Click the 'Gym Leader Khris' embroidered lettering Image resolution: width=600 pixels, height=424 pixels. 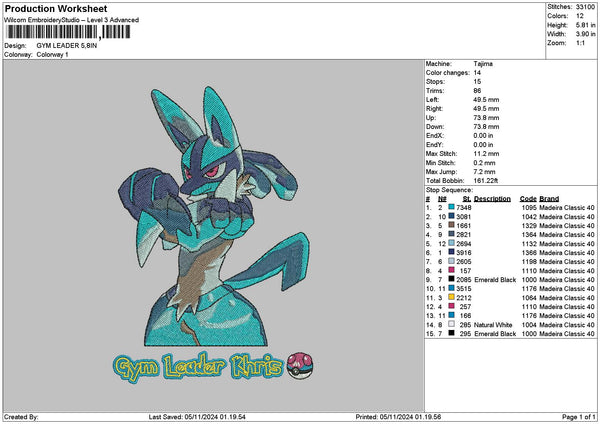click(x=198, y=367)
